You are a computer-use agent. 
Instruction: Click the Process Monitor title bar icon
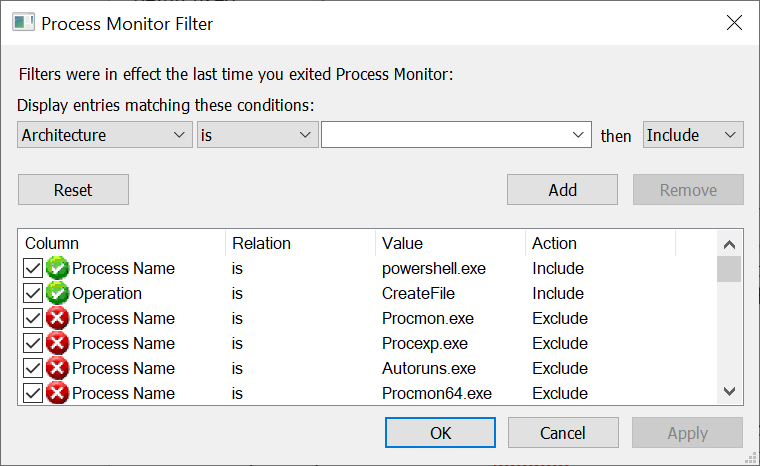[23, 23]
